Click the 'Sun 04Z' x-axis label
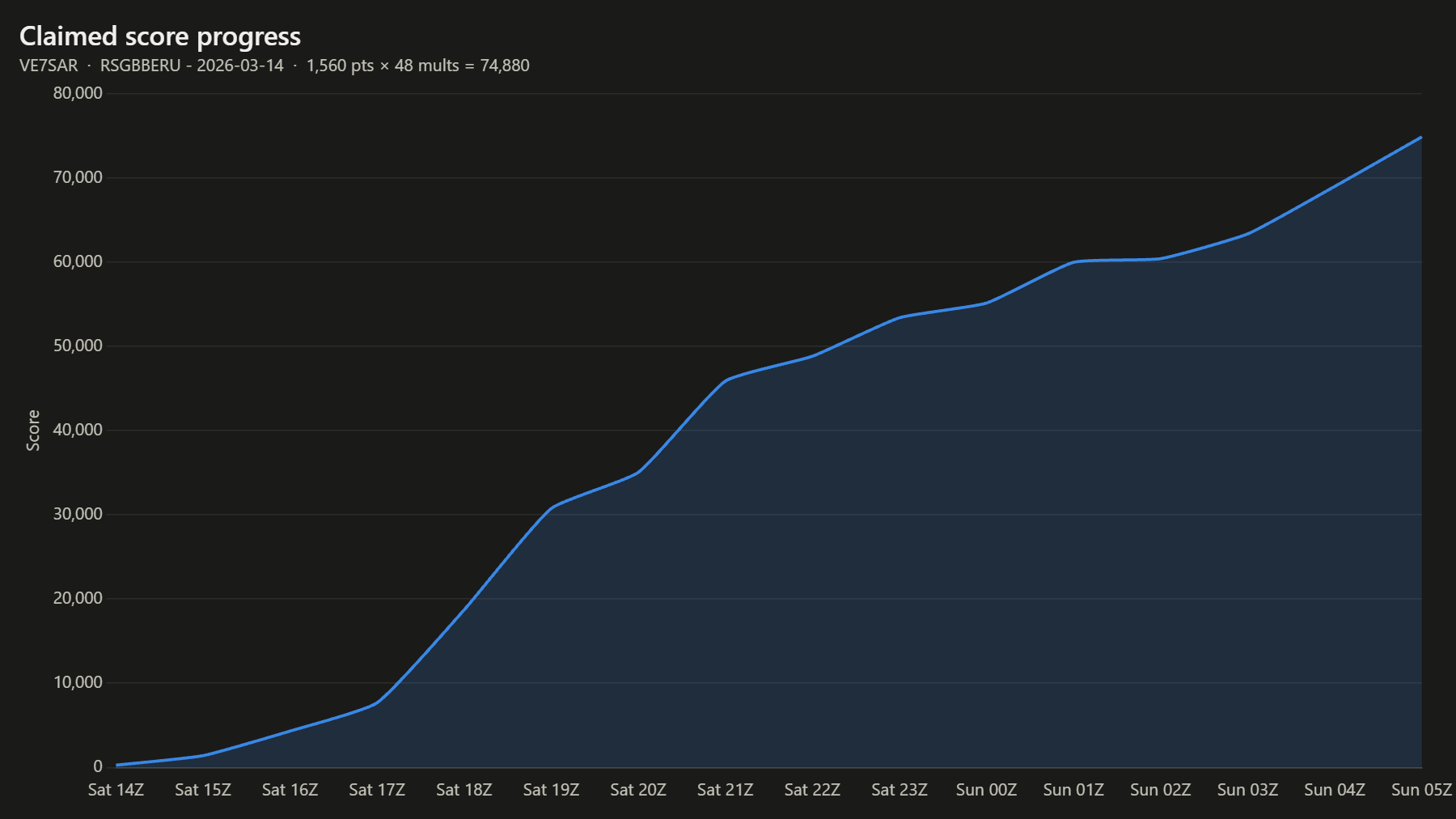Viewport: 1456px width, 819px height. coord(1335,790)
